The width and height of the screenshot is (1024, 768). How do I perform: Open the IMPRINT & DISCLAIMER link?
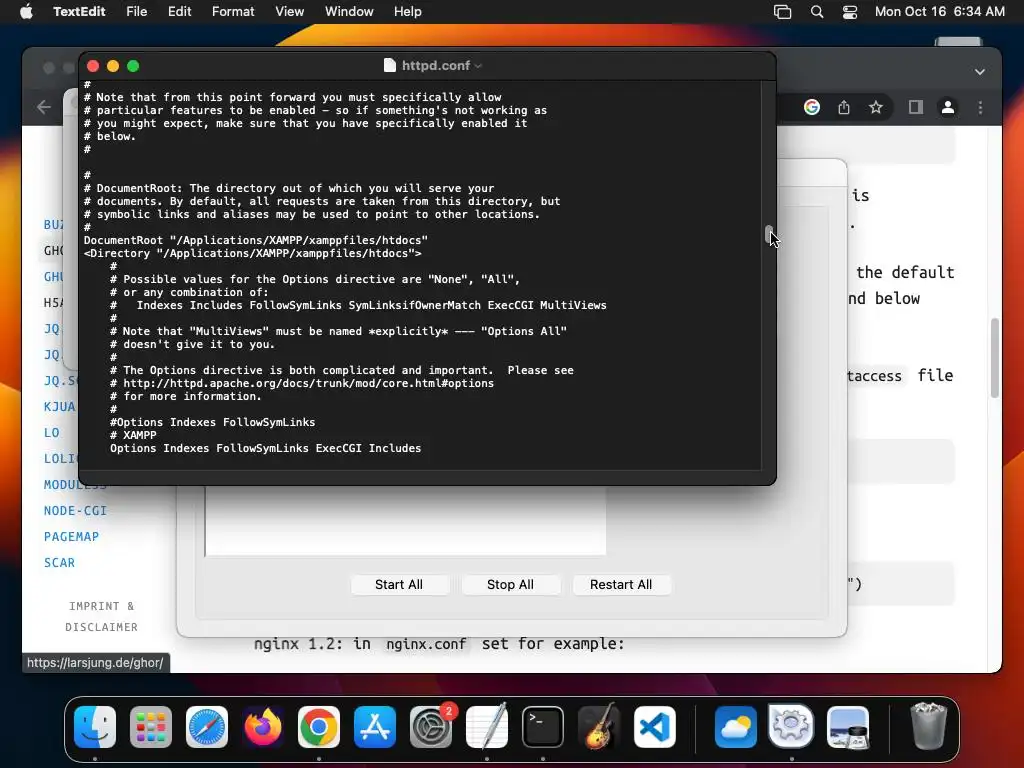point(101,616)
